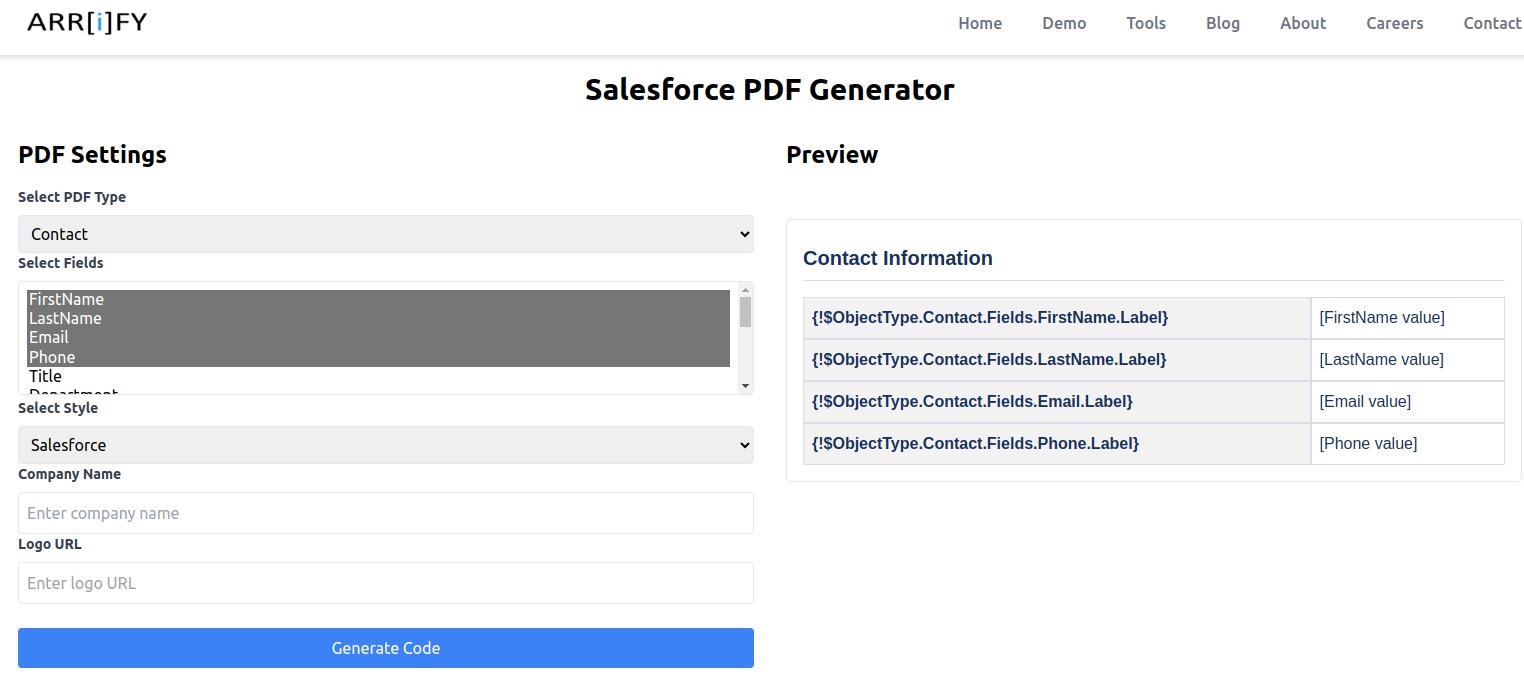
Task: Open the Home nav link
Action: pos(979,23)
